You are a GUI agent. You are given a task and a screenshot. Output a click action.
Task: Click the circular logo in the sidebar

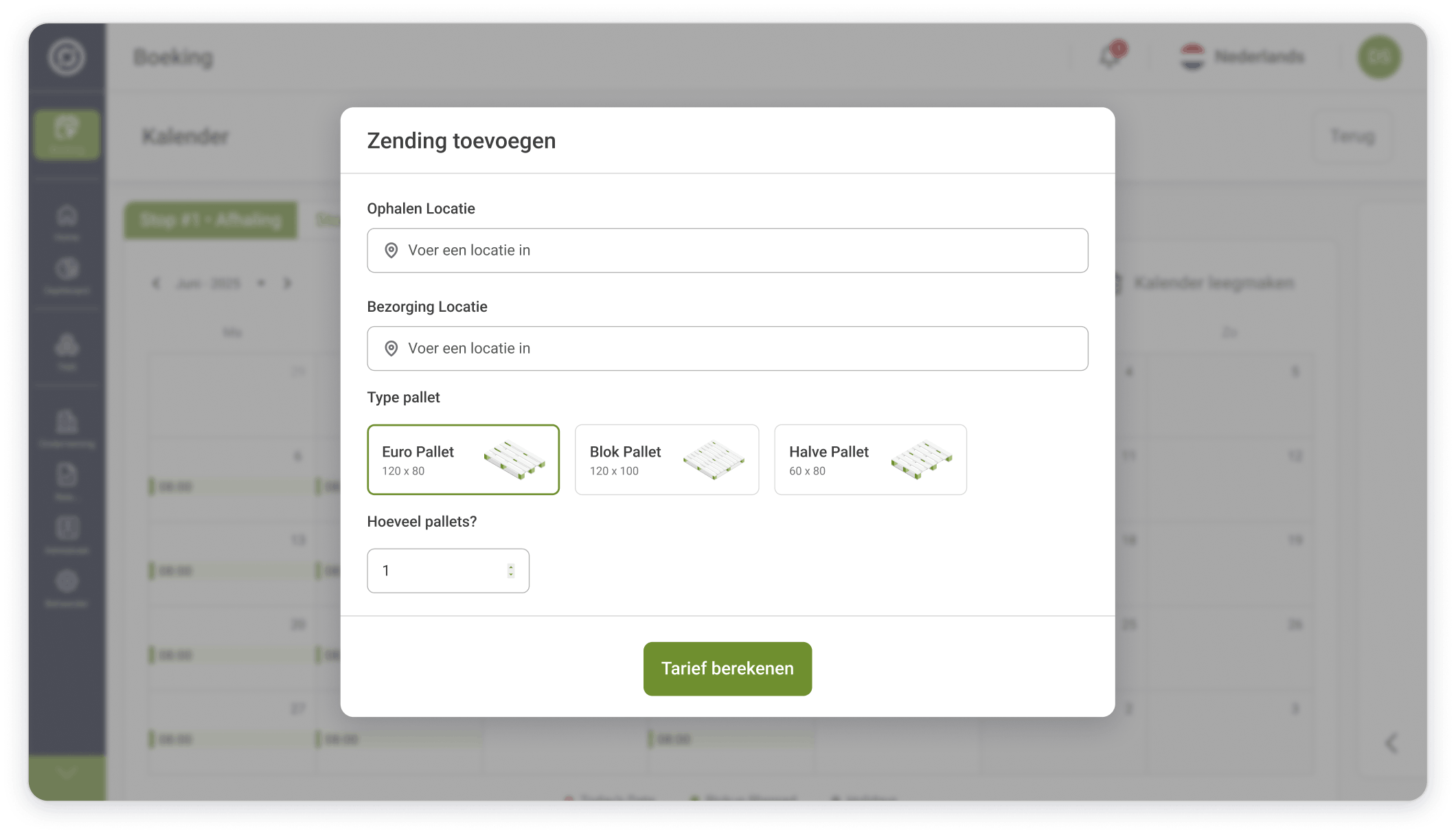click(67, 57)
